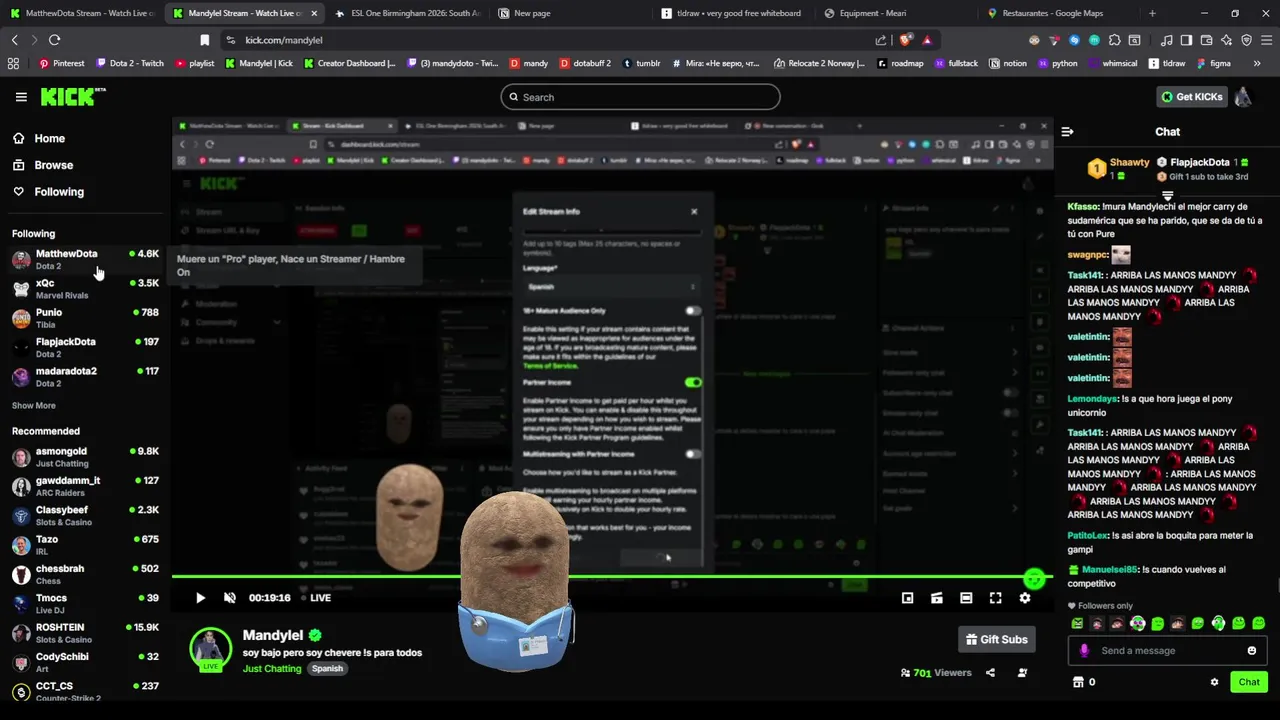1280x720 pixels.
Task: Open browser extensions puzzle icon
Action: click(1115, 40)
